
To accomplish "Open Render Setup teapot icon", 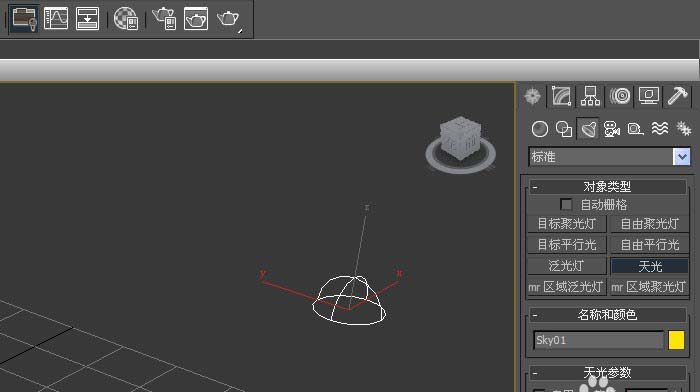I will (x=164, y=19).
